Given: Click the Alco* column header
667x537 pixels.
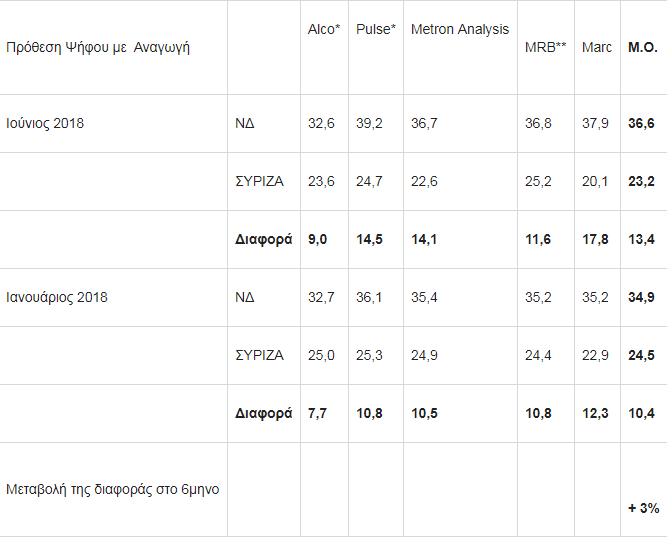Looking at the screenshot, I should 324,29.
